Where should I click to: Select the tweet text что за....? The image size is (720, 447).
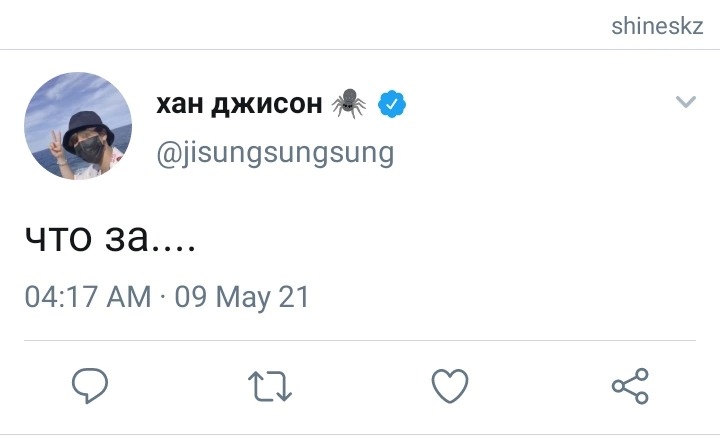[110, 238]
